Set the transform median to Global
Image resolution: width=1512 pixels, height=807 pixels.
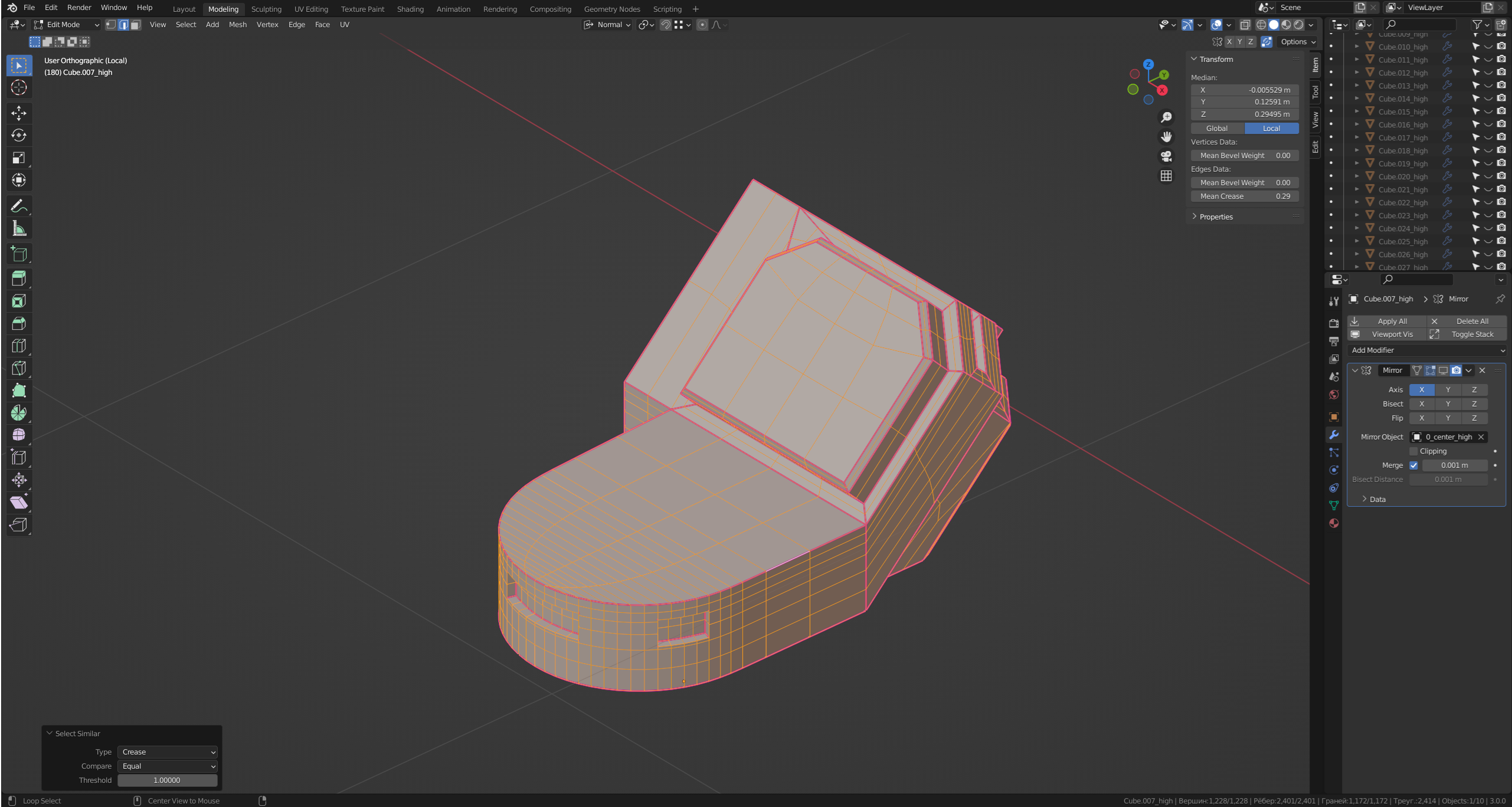(x=1217, y=129)
